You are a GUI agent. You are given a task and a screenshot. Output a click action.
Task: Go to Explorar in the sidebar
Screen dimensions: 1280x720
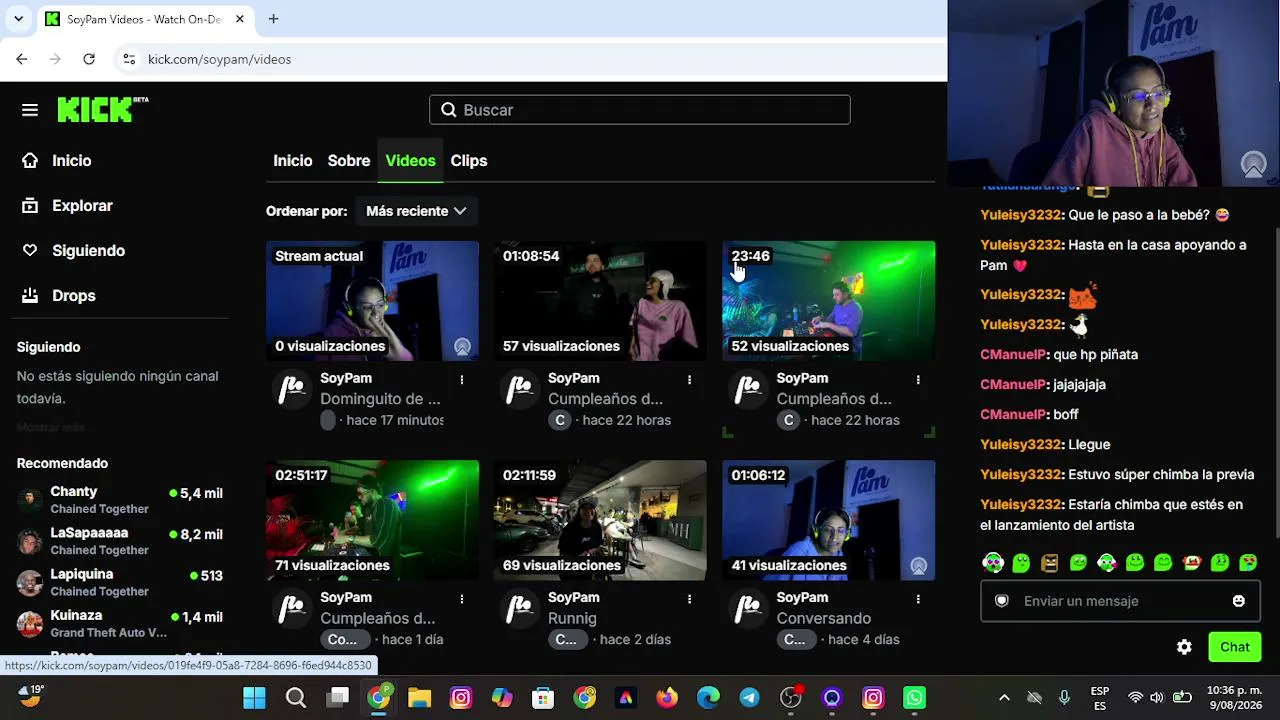68,205
